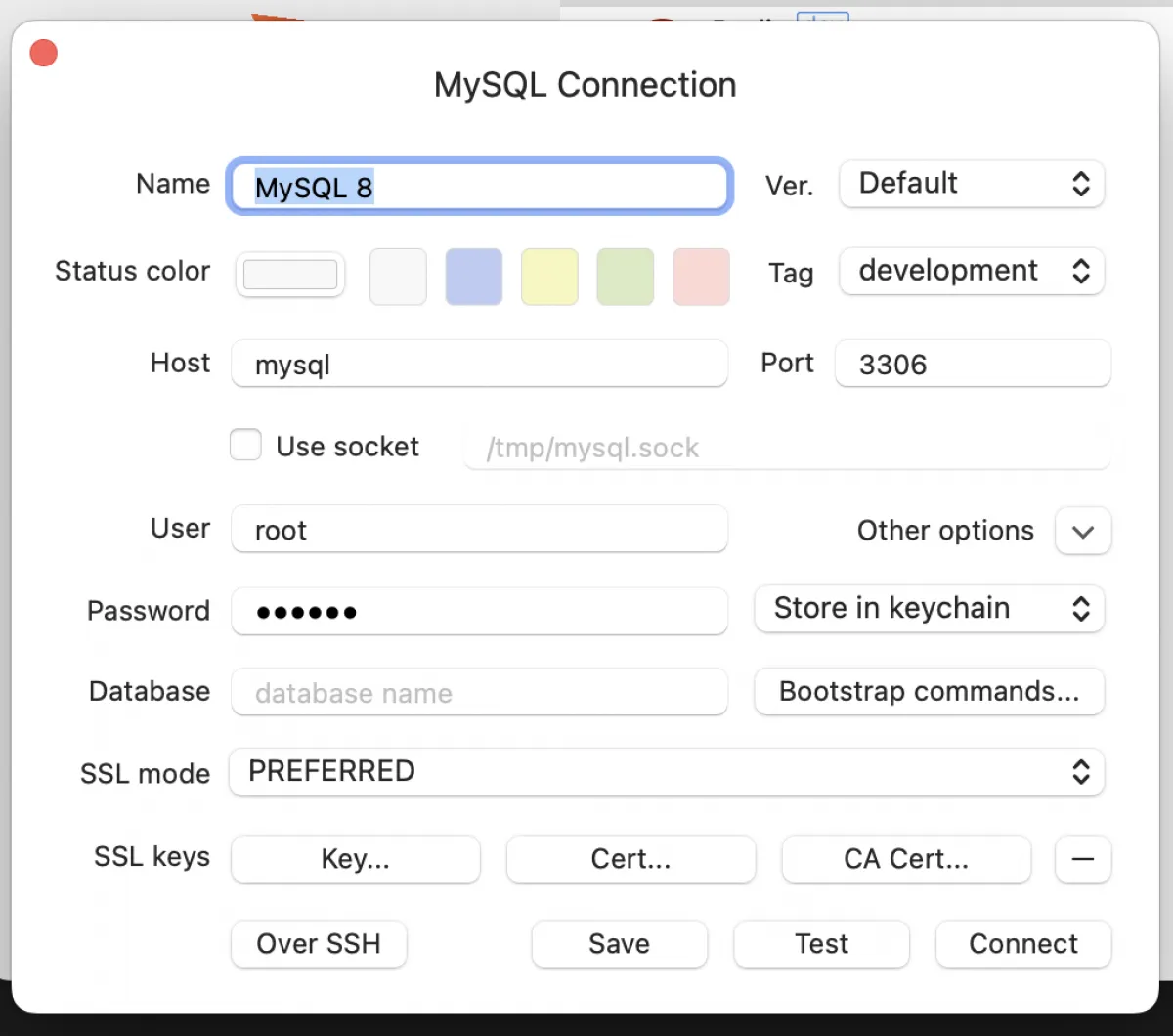Click the Test connection button
This screenshot has height=1036, width=1173.
[821, 944]
